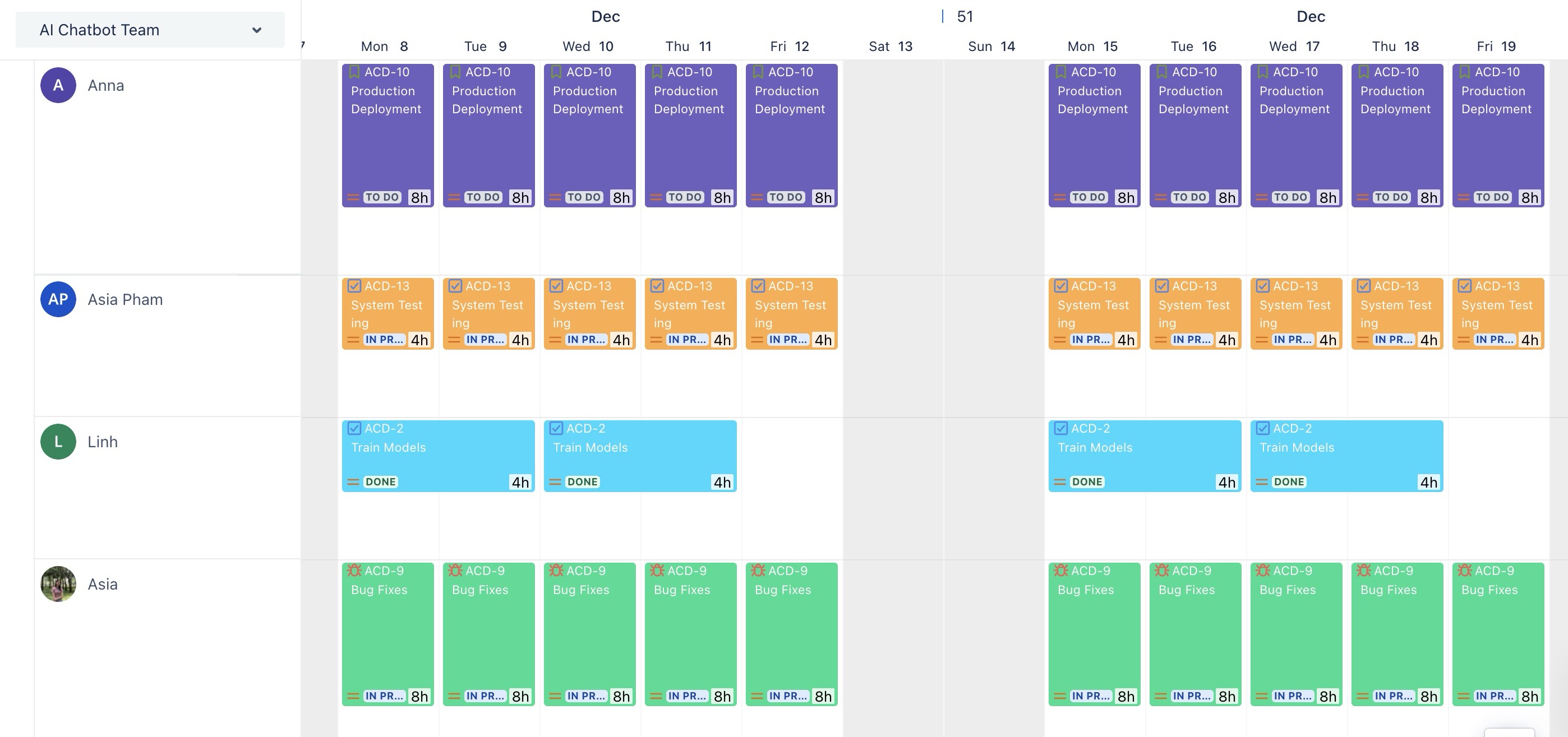Select the Sat 13 date header
The width and height of the screenshot is (1568, 737).
(890, 46)
